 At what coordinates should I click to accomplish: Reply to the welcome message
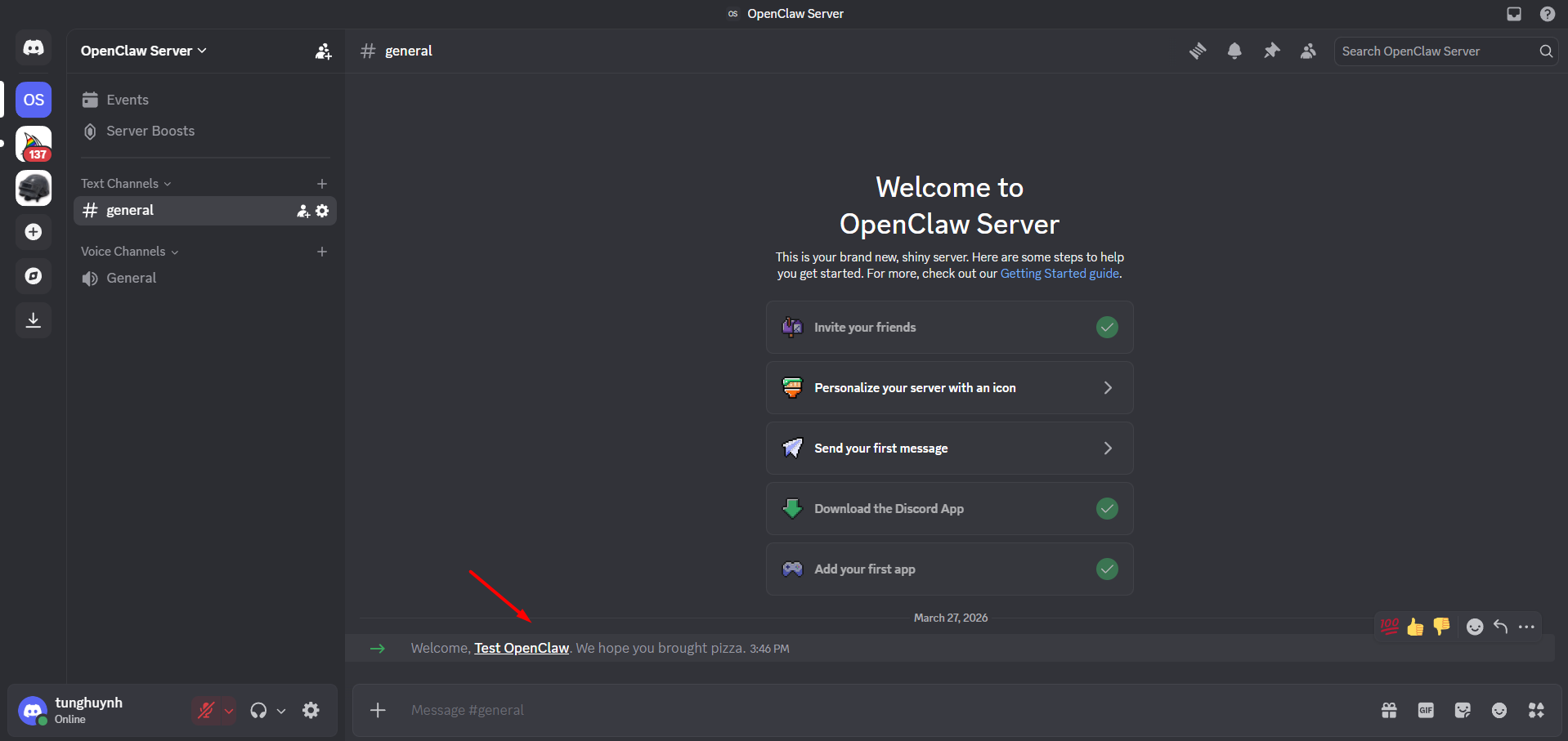(x=1501, y=627)
